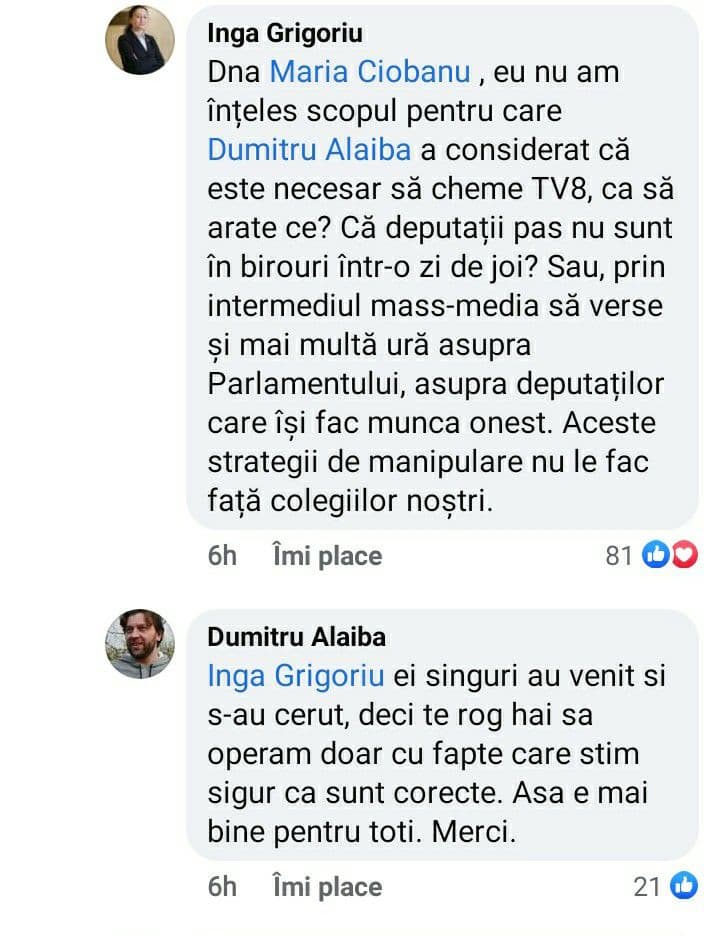
Task: Click the text 'Merci.' in Dumitru's reply
Action: (x=473, y=832)
